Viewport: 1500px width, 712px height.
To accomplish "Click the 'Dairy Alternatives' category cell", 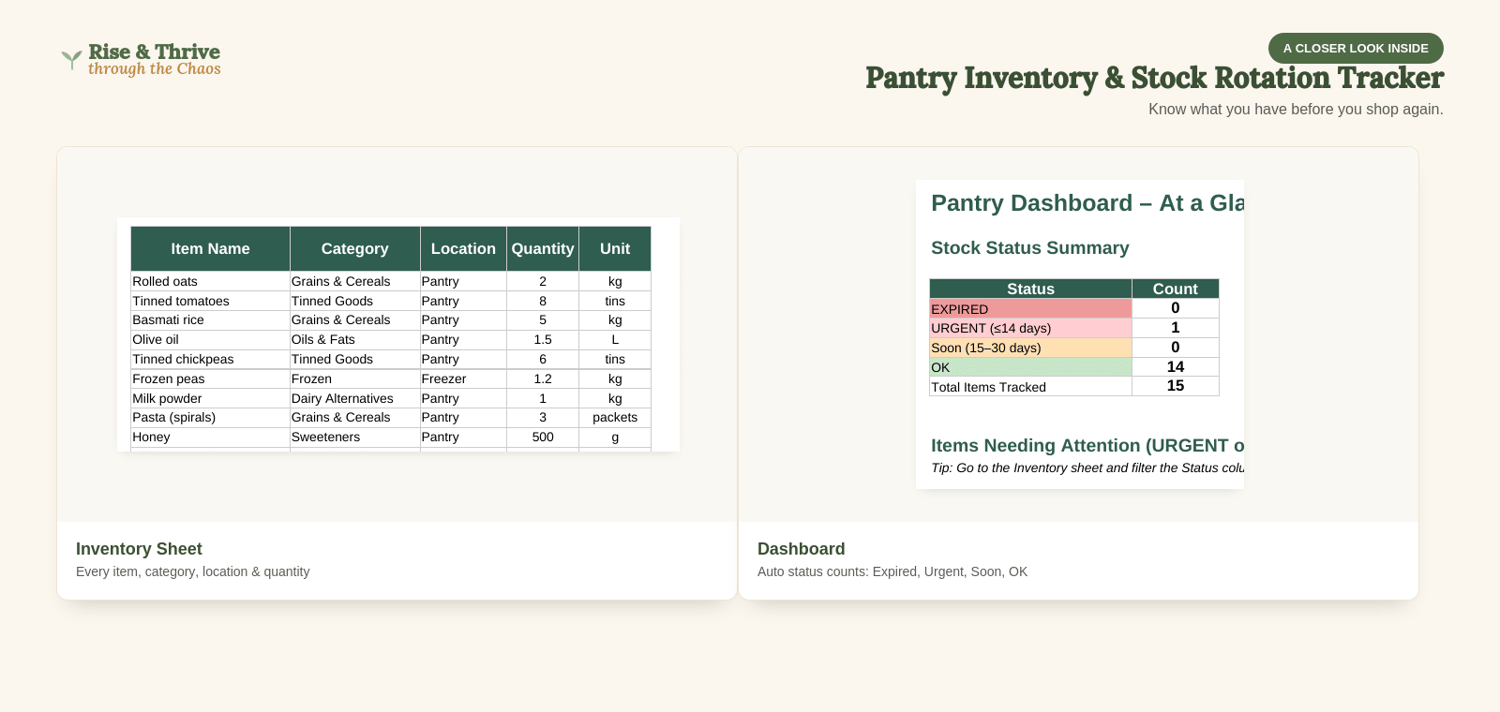I will click(x=355, y=398).
